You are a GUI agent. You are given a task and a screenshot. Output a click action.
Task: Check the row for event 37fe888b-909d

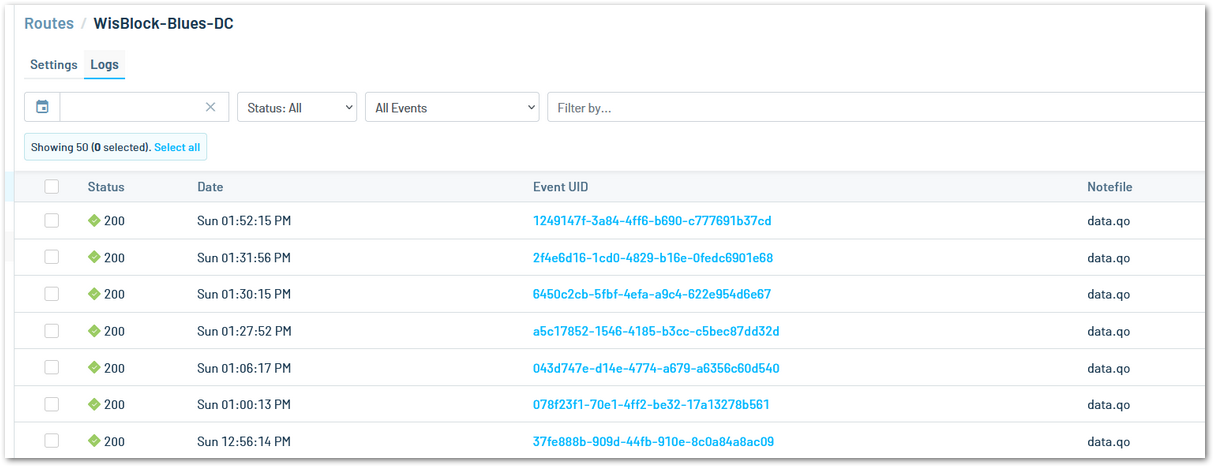52,441
